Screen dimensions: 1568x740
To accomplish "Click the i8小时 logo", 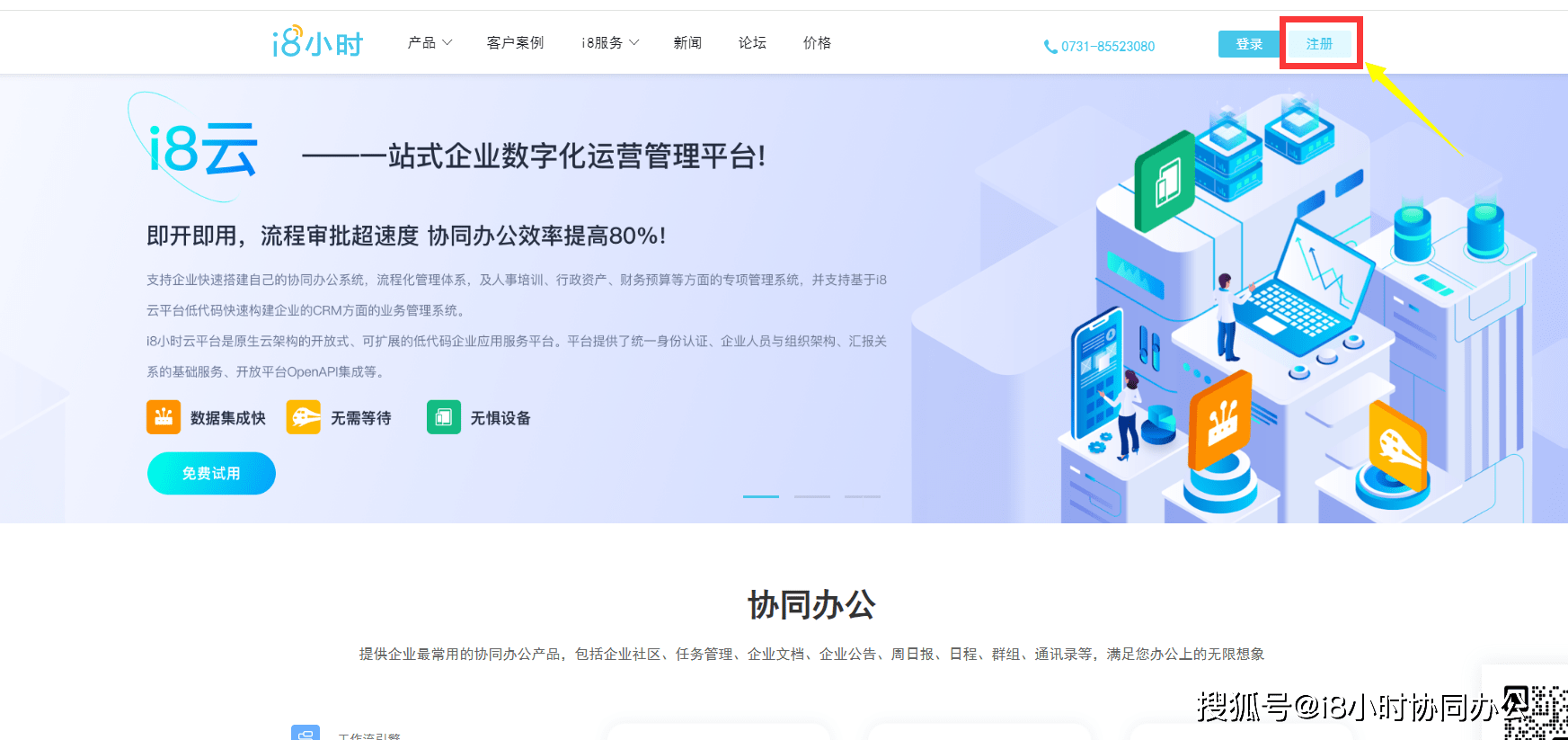I will 318,42.
